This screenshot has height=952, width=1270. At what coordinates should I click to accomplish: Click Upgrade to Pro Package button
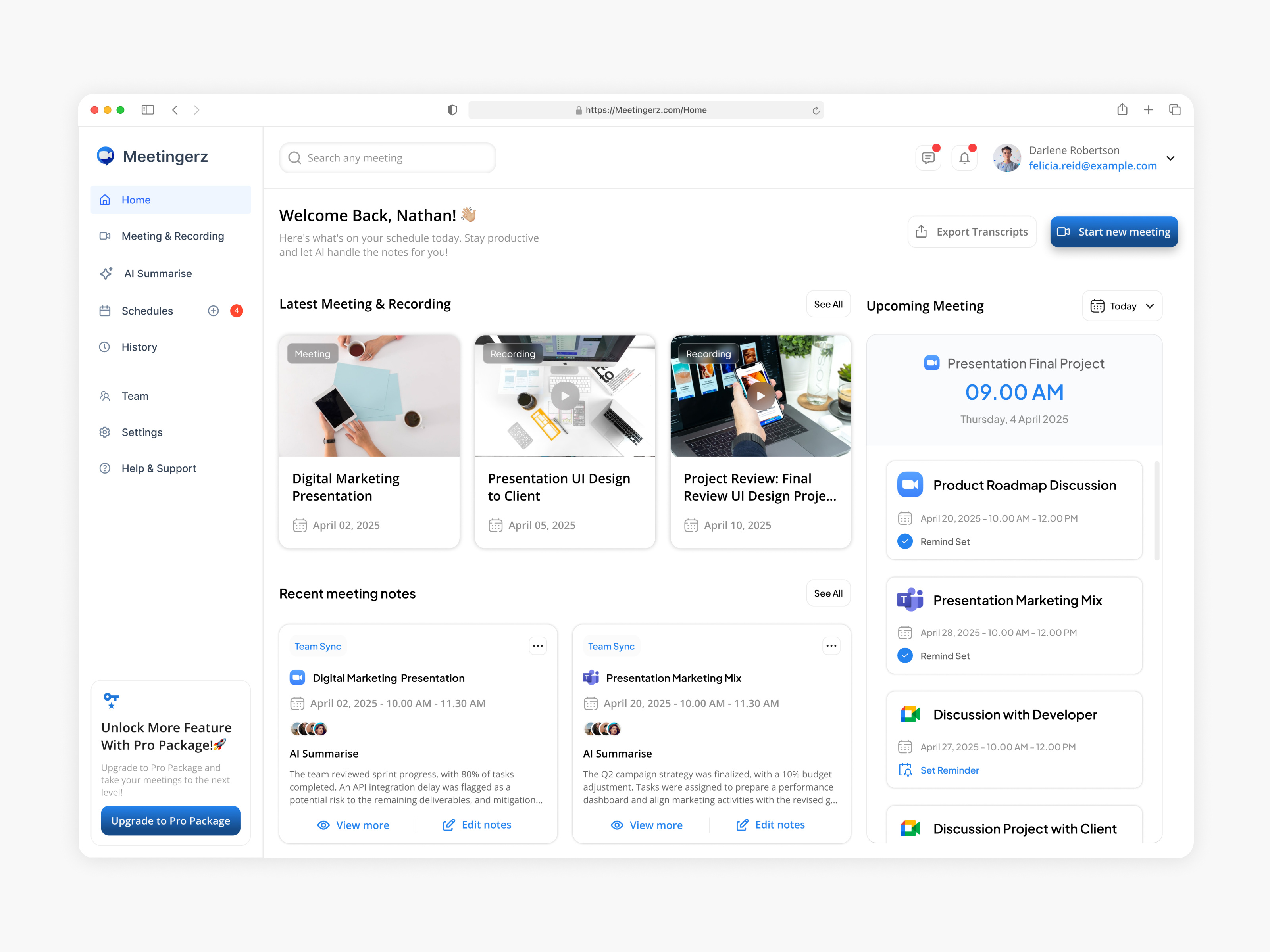(171, 821)
